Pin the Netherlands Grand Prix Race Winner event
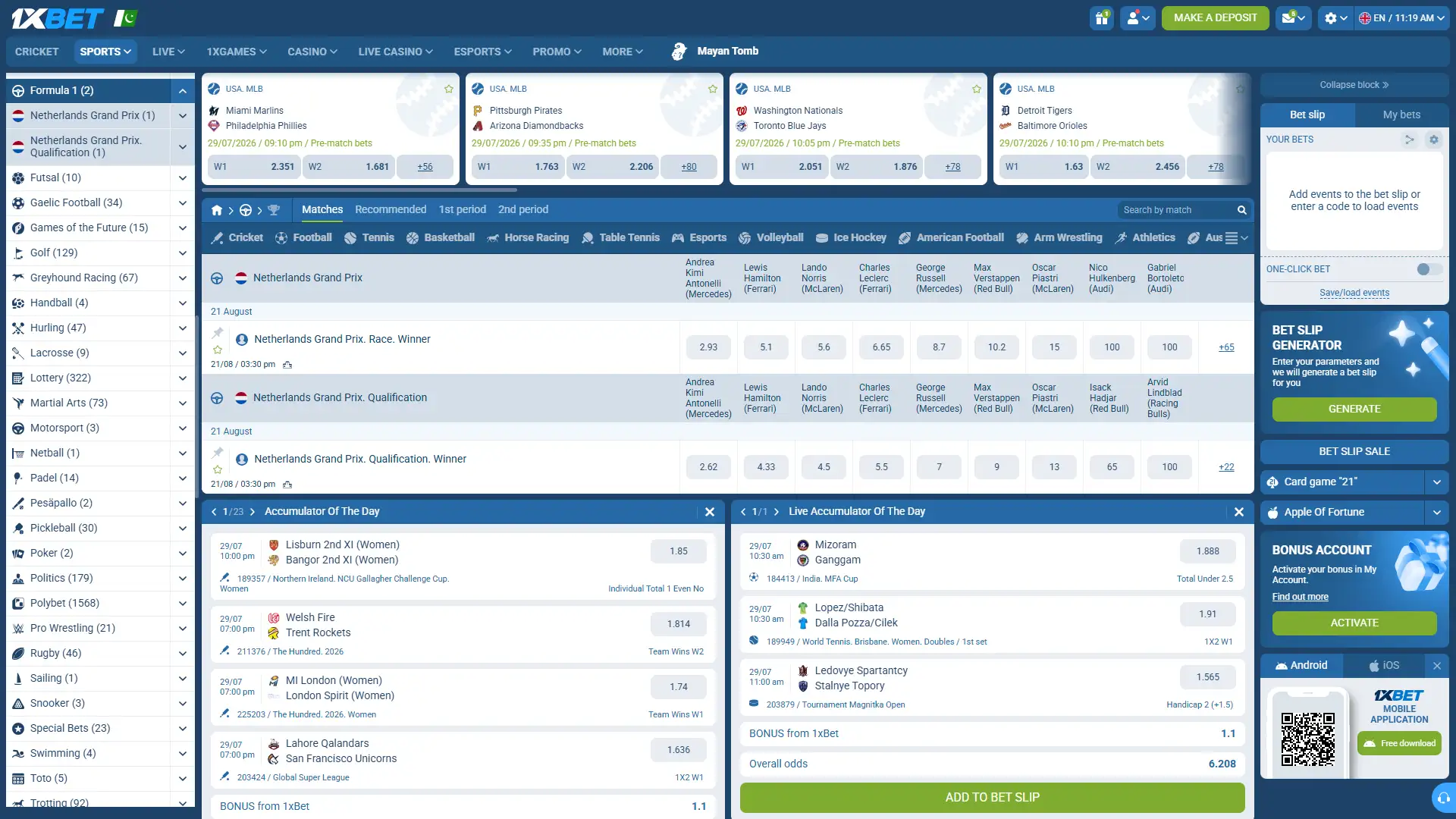 coord(218,332)
